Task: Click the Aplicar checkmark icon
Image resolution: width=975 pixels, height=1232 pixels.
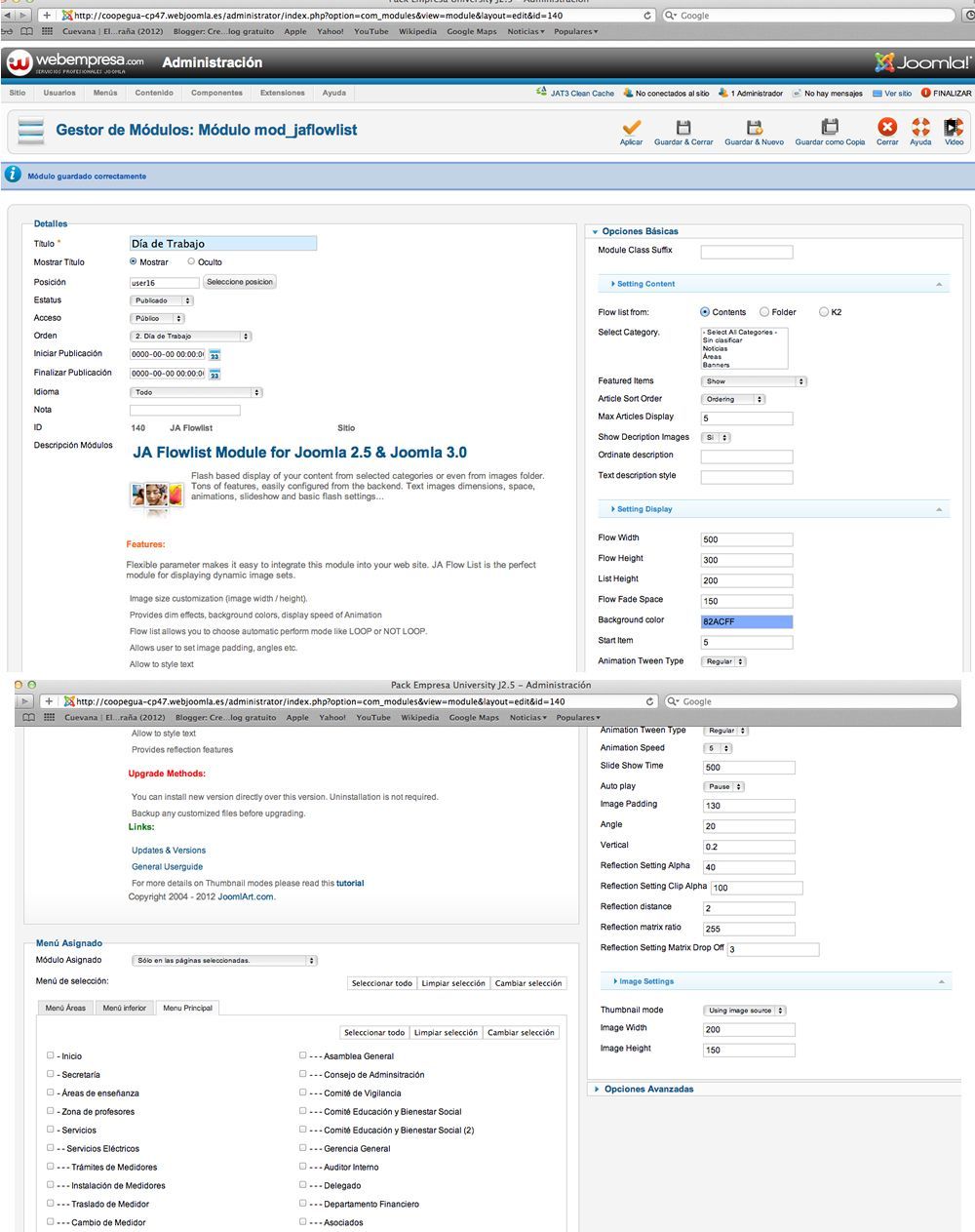Action: pyautogui.click(x=632, y=127)
